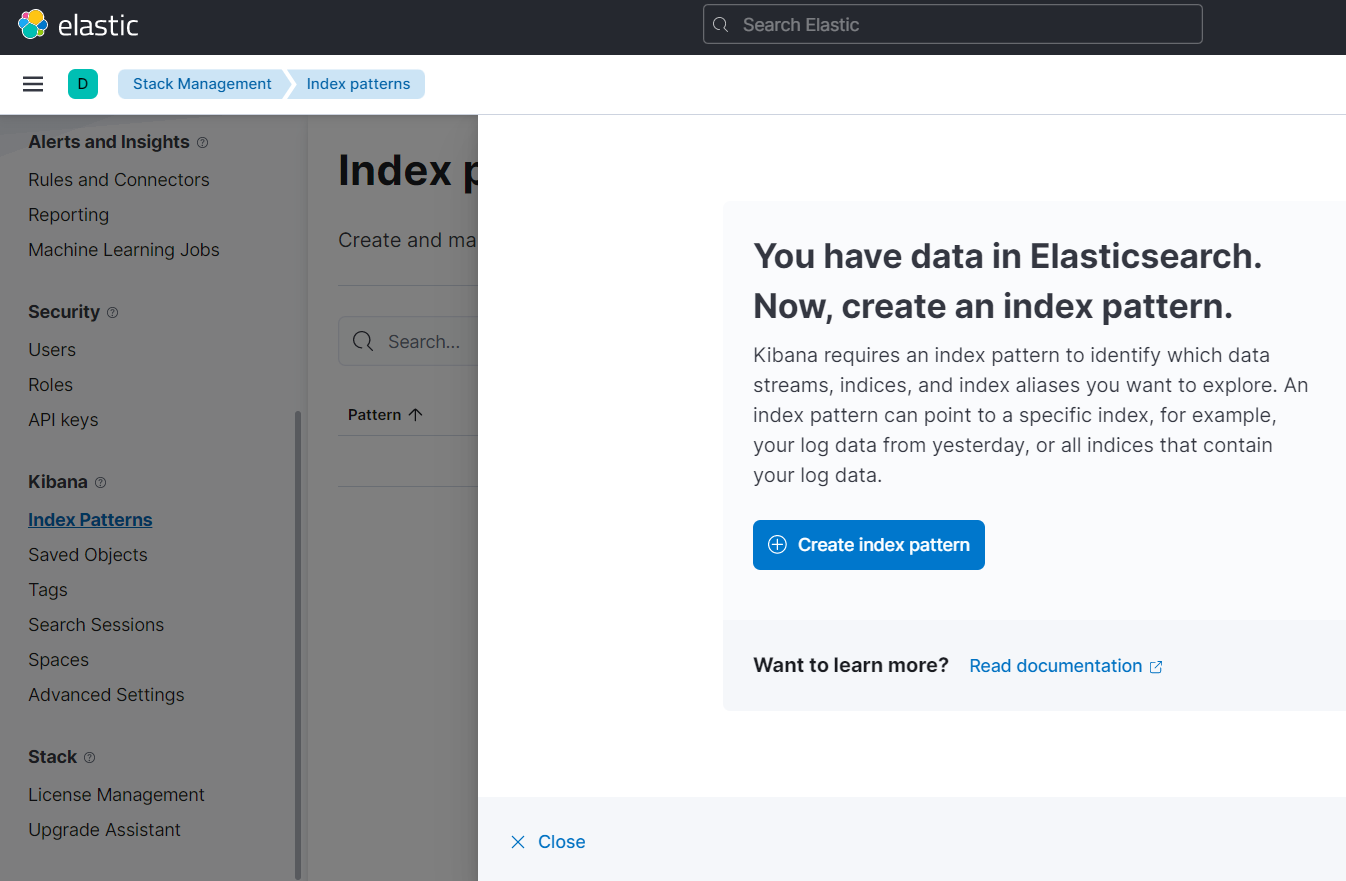
Task: Open Saved Objects
Action: click(x=88, y=555)
